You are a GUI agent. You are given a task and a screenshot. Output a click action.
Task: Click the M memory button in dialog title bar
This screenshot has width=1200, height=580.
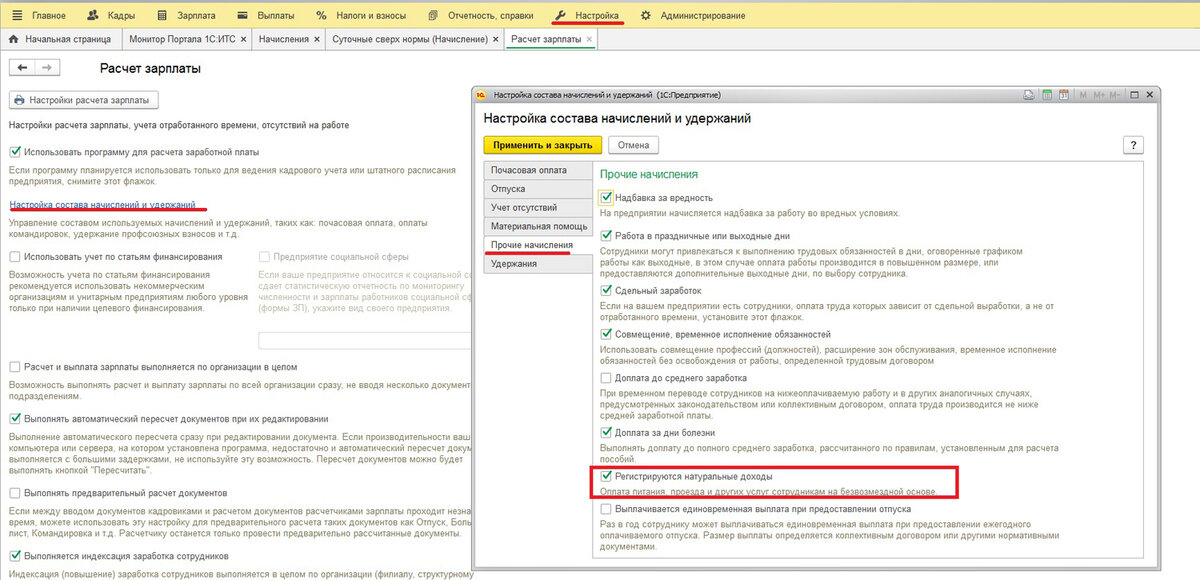coord(1081,95)
